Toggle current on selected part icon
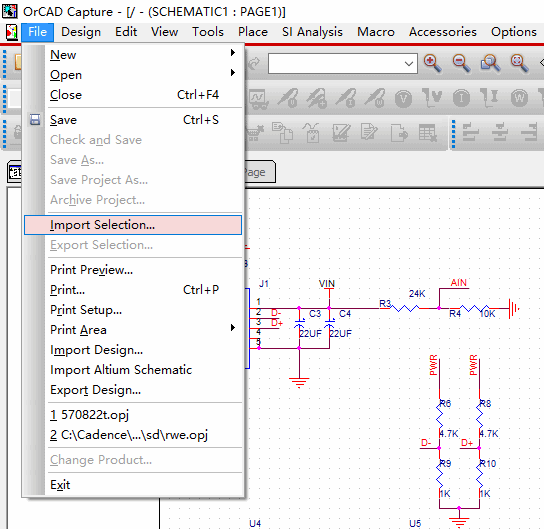The image size is (544, 529). click(489, 98)
